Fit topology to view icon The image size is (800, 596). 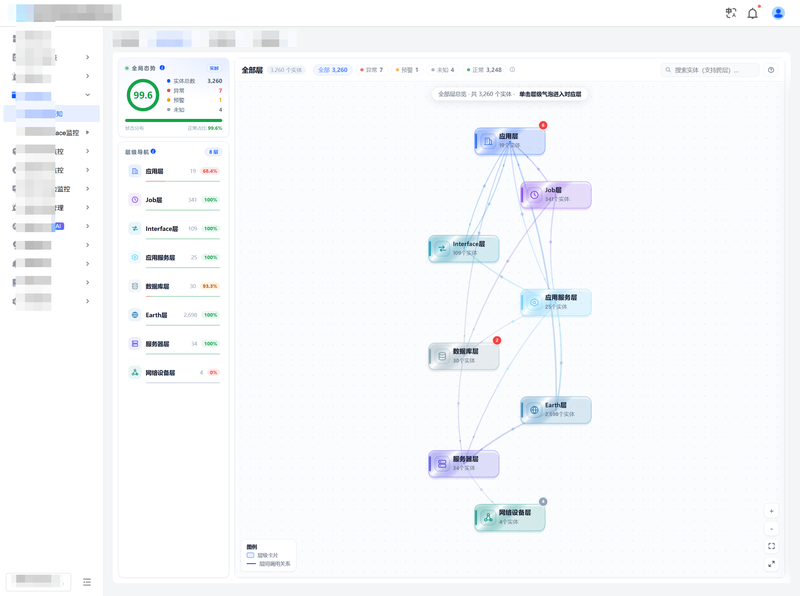pyautogui.click(x=771, y=546)
